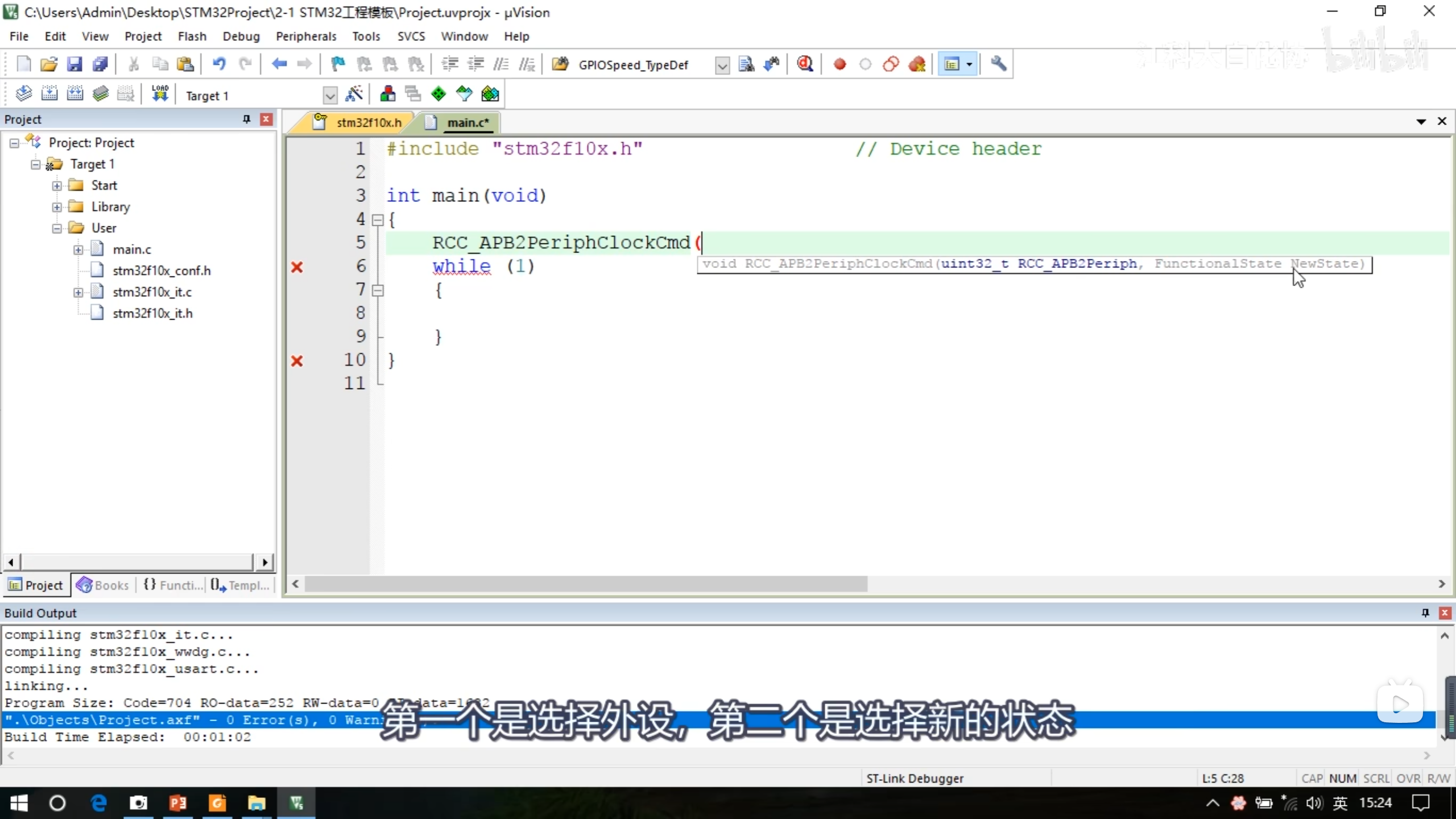Select stm32f10x_conf.h in project tree
This screenshot has width=1456, height=819.
tap(162, 271)
